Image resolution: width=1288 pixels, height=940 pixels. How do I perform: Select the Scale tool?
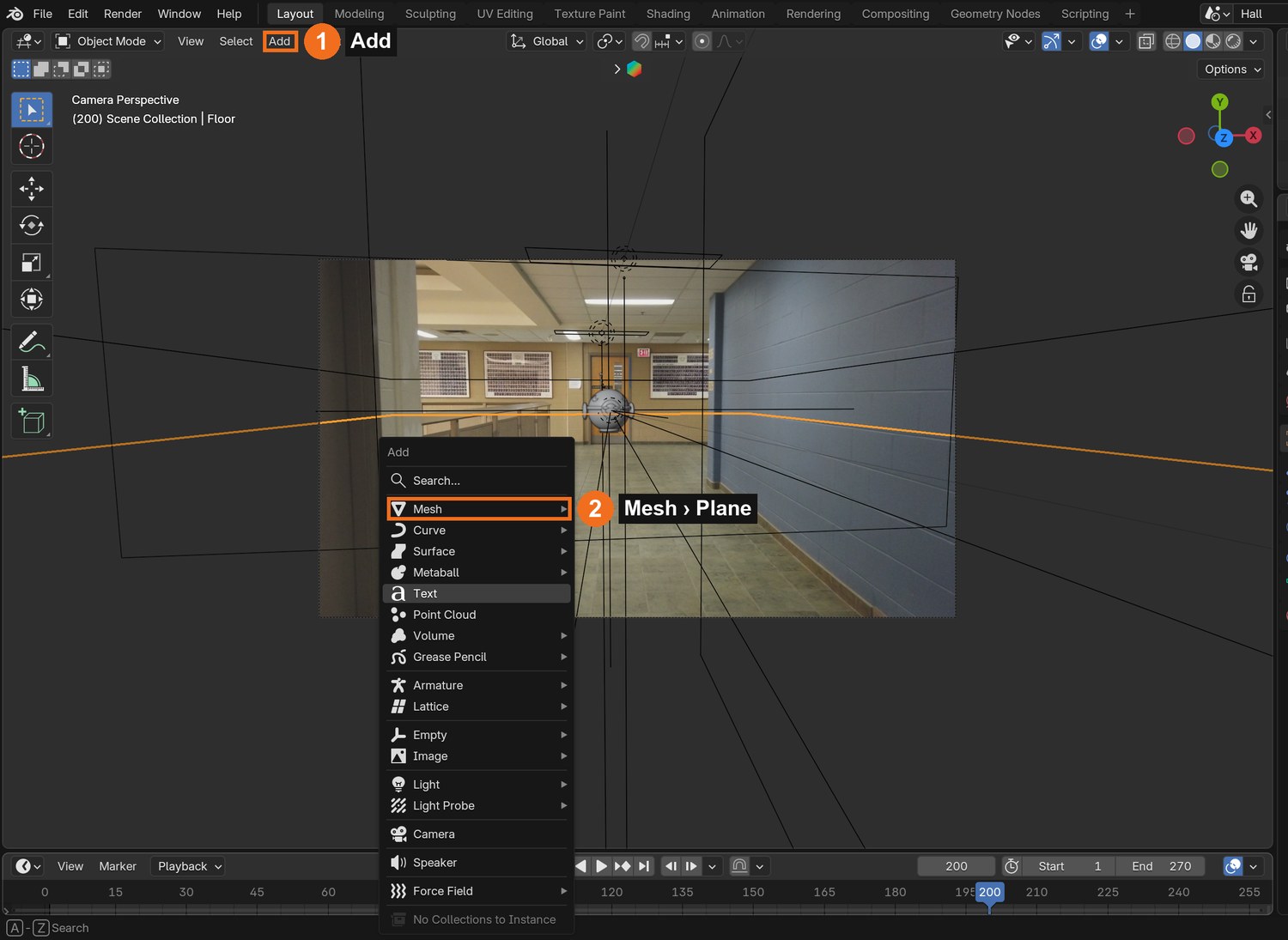pos(32,263)
